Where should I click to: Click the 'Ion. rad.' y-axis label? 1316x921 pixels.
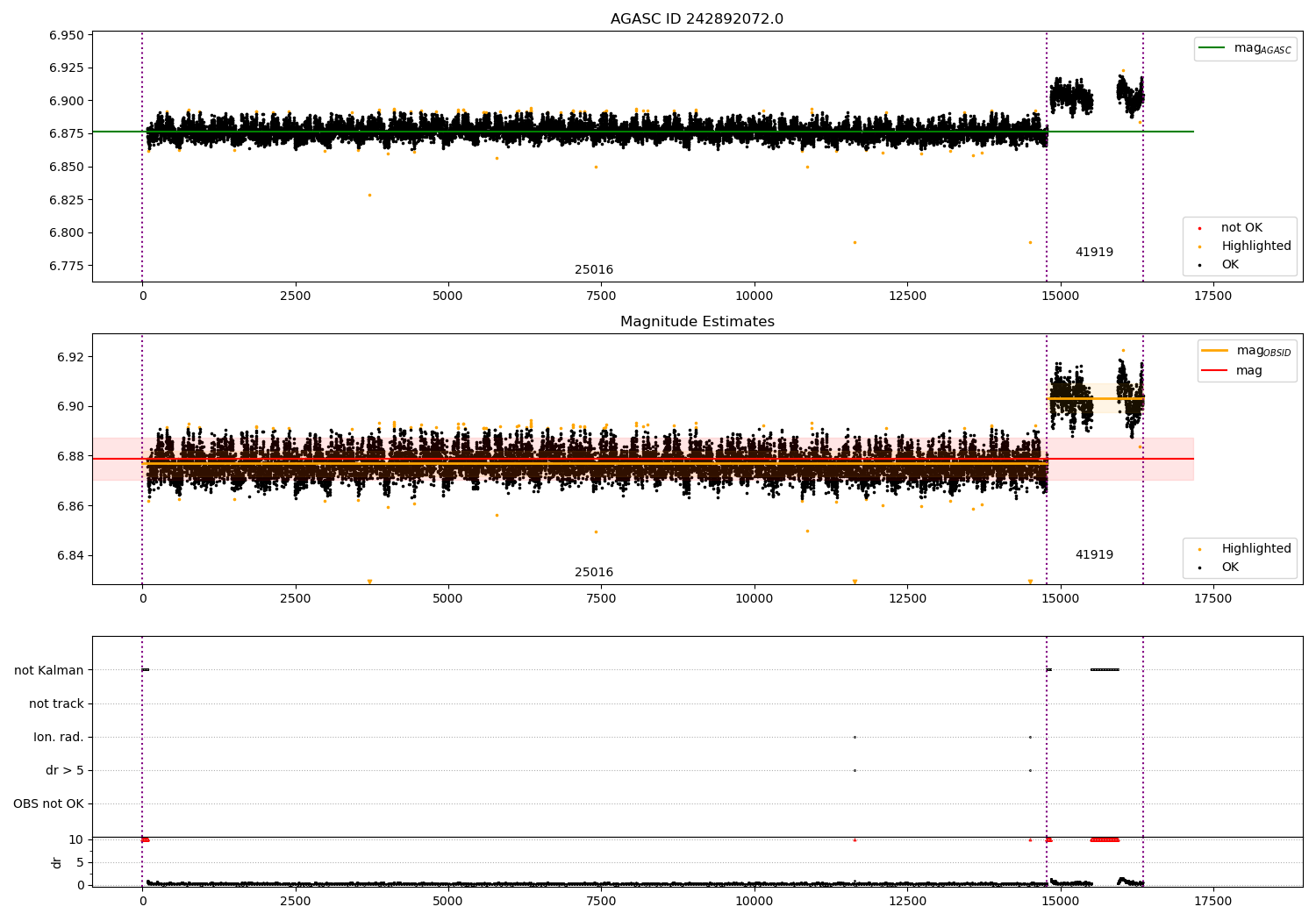[x=59, y=738]
